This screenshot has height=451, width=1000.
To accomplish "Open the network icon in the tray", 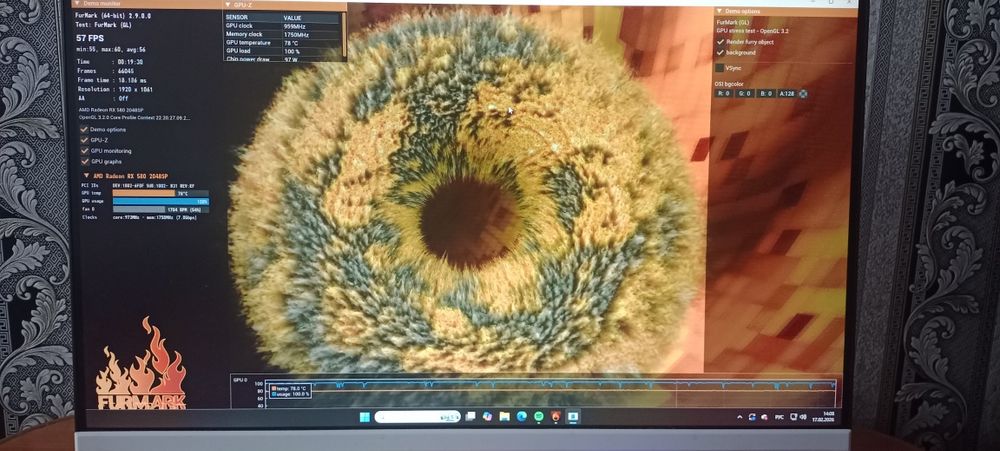I will pyautogui.click(x=793, y=417).
